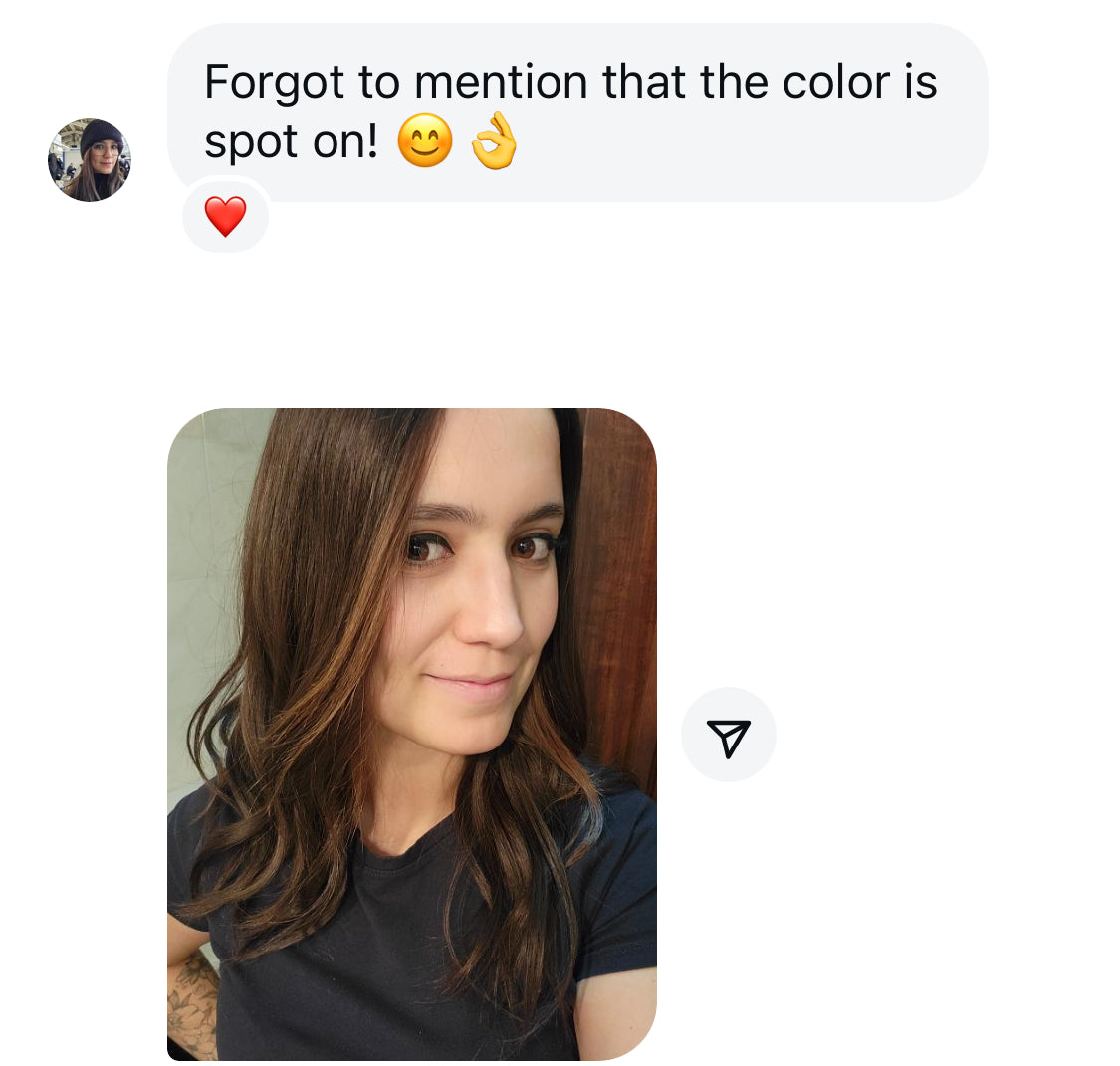1120x1066 pixels.
Task: Open the red heart reaction
Action: (x=225, y=216)
